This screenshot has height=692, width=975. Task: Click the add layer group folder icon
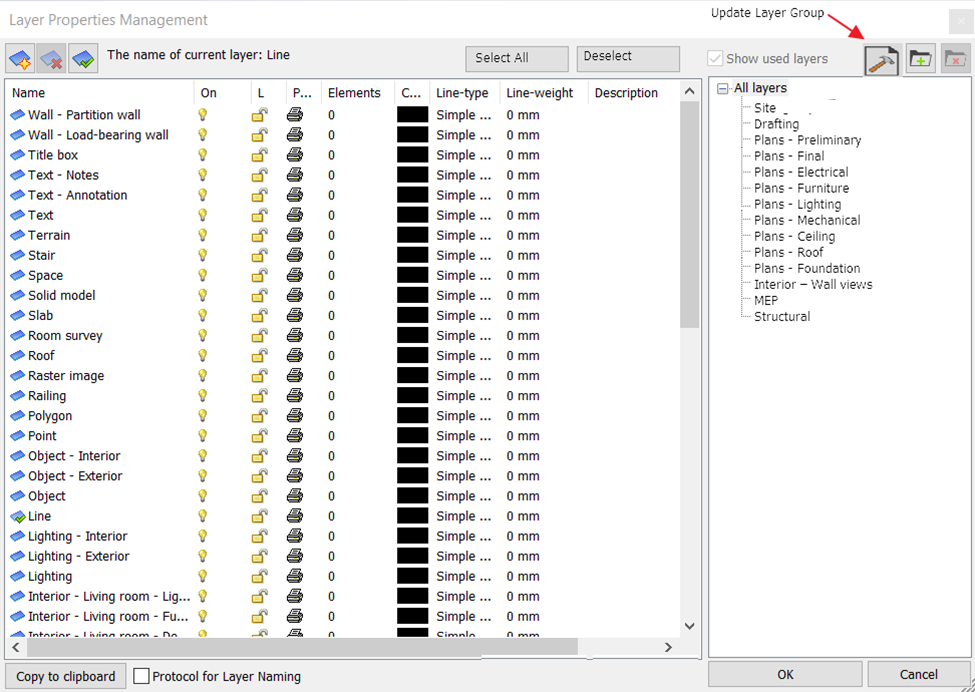point(920,60)
